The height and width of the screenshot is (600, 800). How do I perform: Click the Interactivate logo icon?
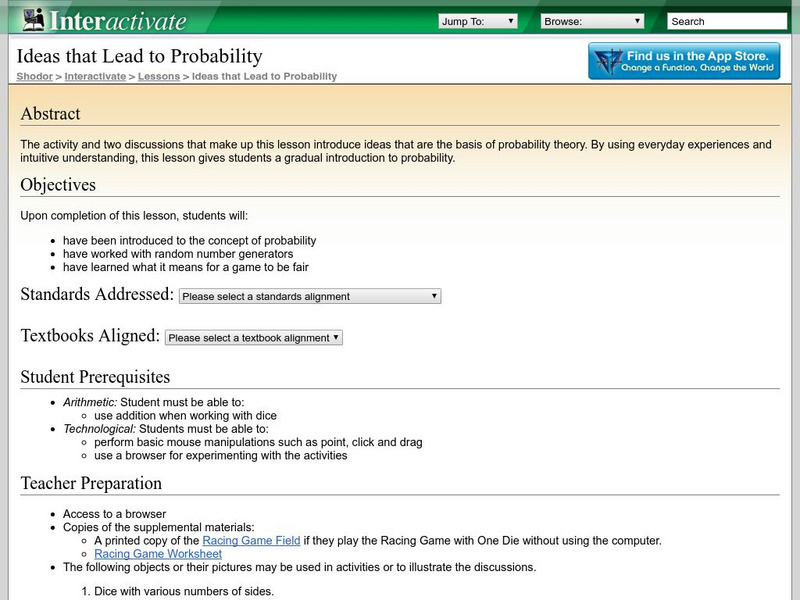point(34,20)
